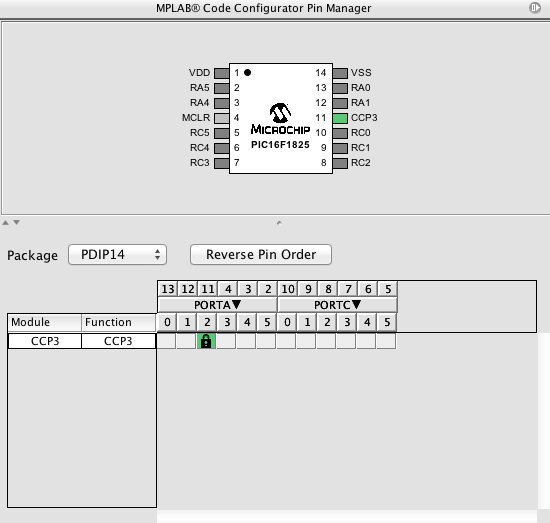Click pin number 8 header cell
The width and height of the screenshot is (550, 523).
[328, 289]
